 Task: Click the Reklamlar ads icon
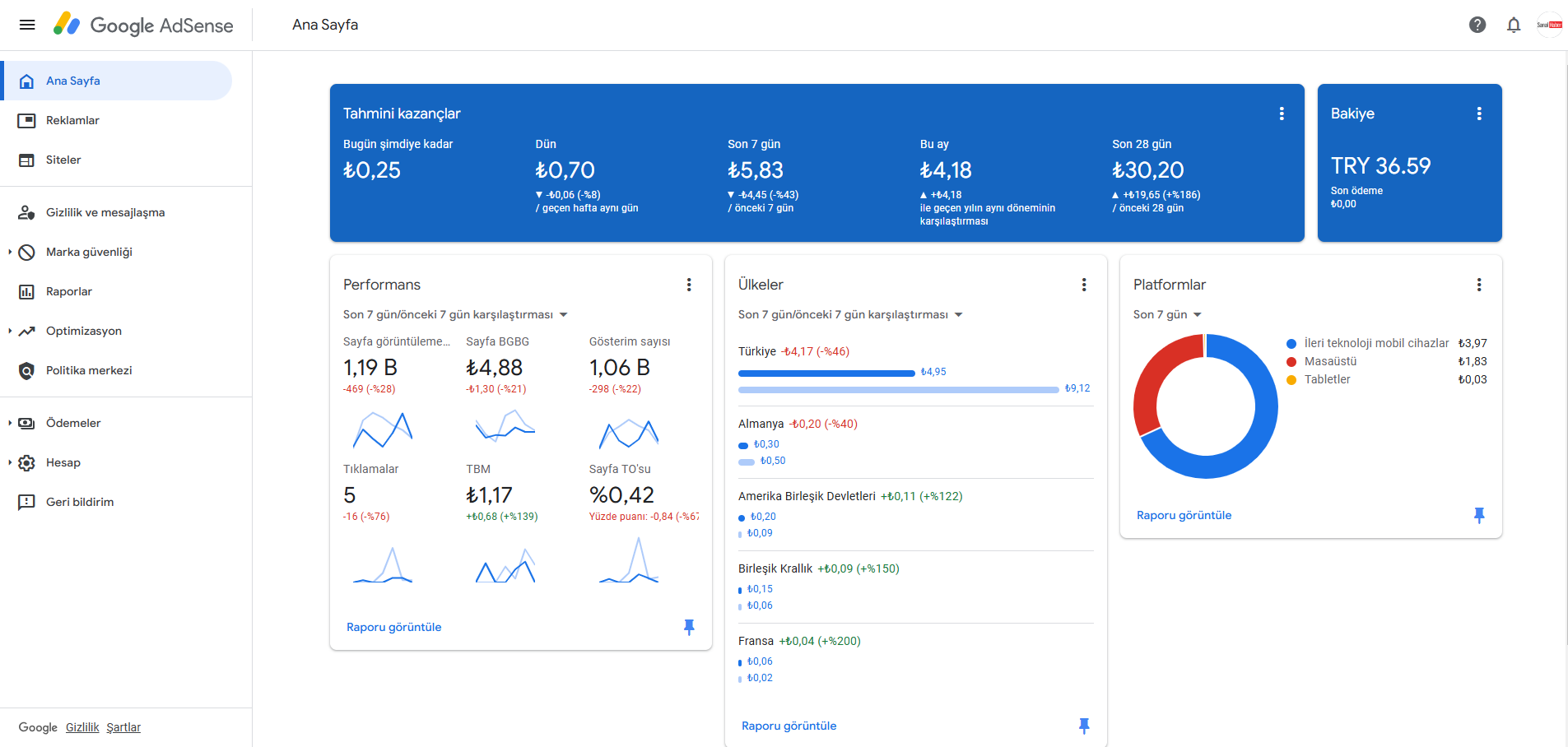[x=26, y=120]
